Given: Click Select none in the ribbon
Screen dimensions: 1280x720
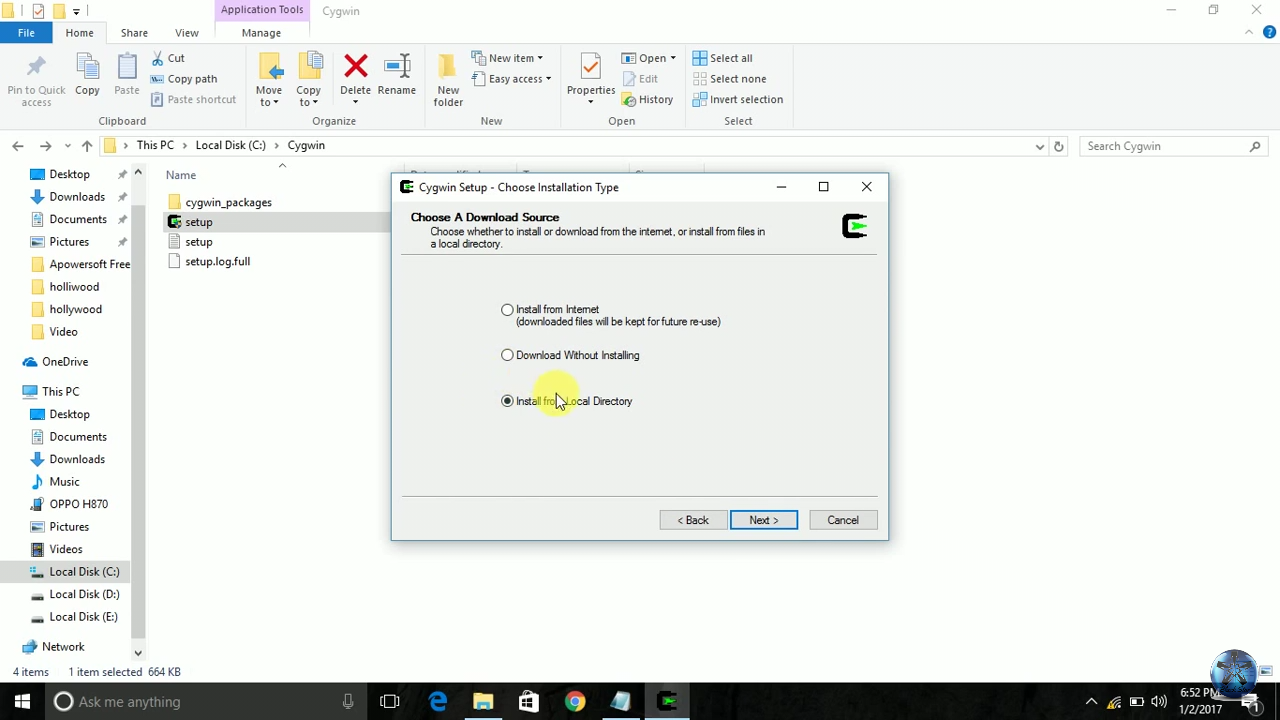Looking at the screenshot, I should (x=729, y=79).
